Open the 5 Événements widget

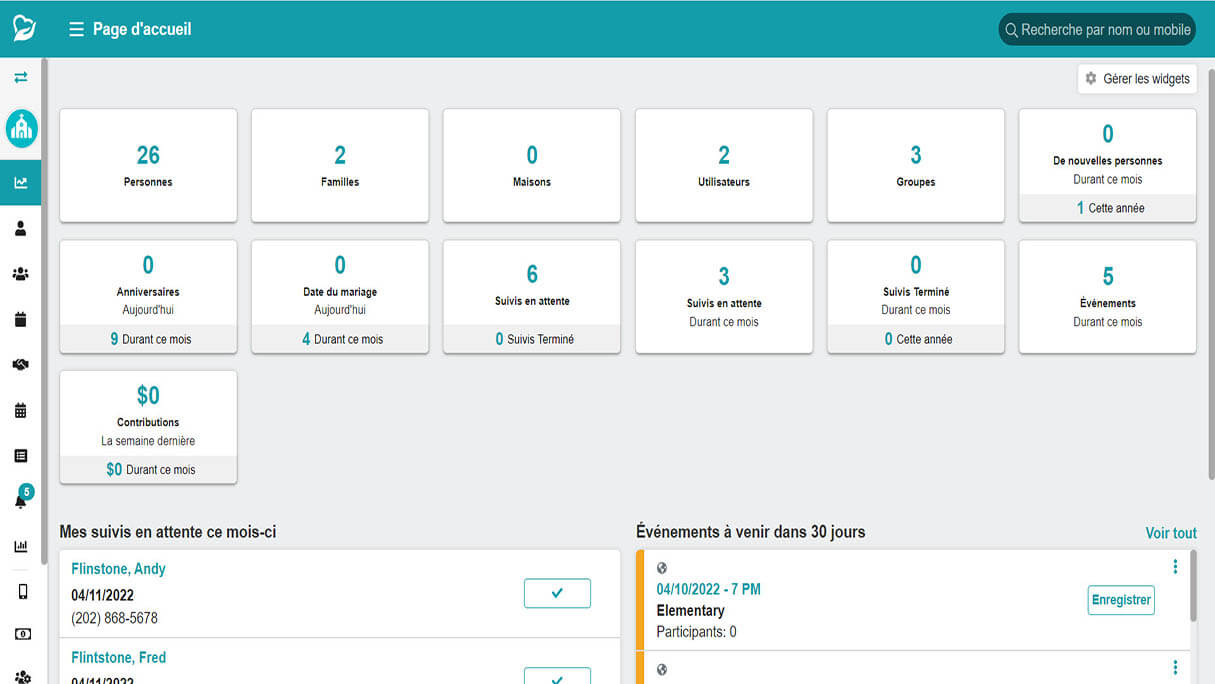[1108, 296]
